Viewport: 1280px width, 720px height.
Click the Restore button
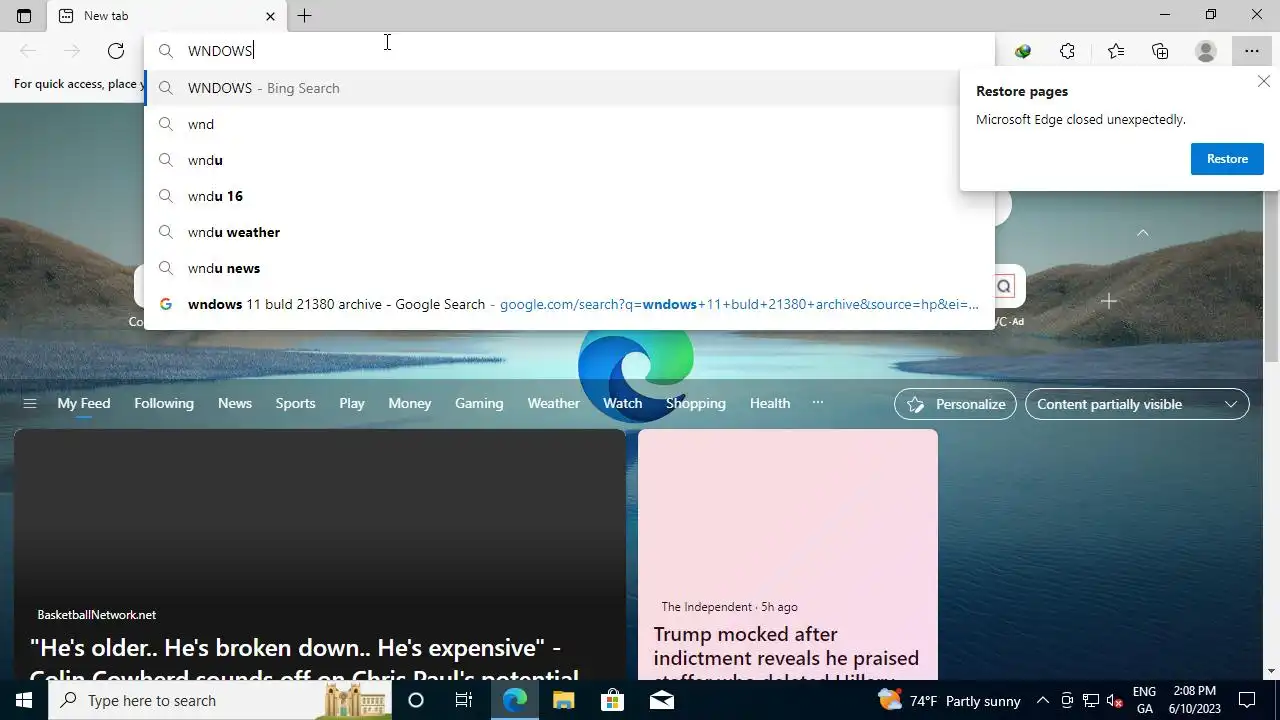click(1227, 159)
